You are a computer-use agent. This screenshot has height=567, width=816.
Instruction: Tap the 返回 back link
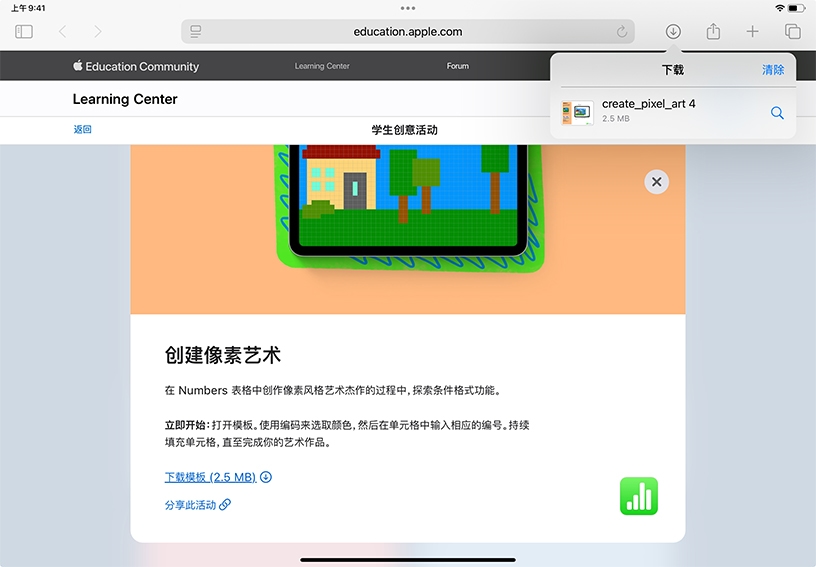tap(82, 130)
